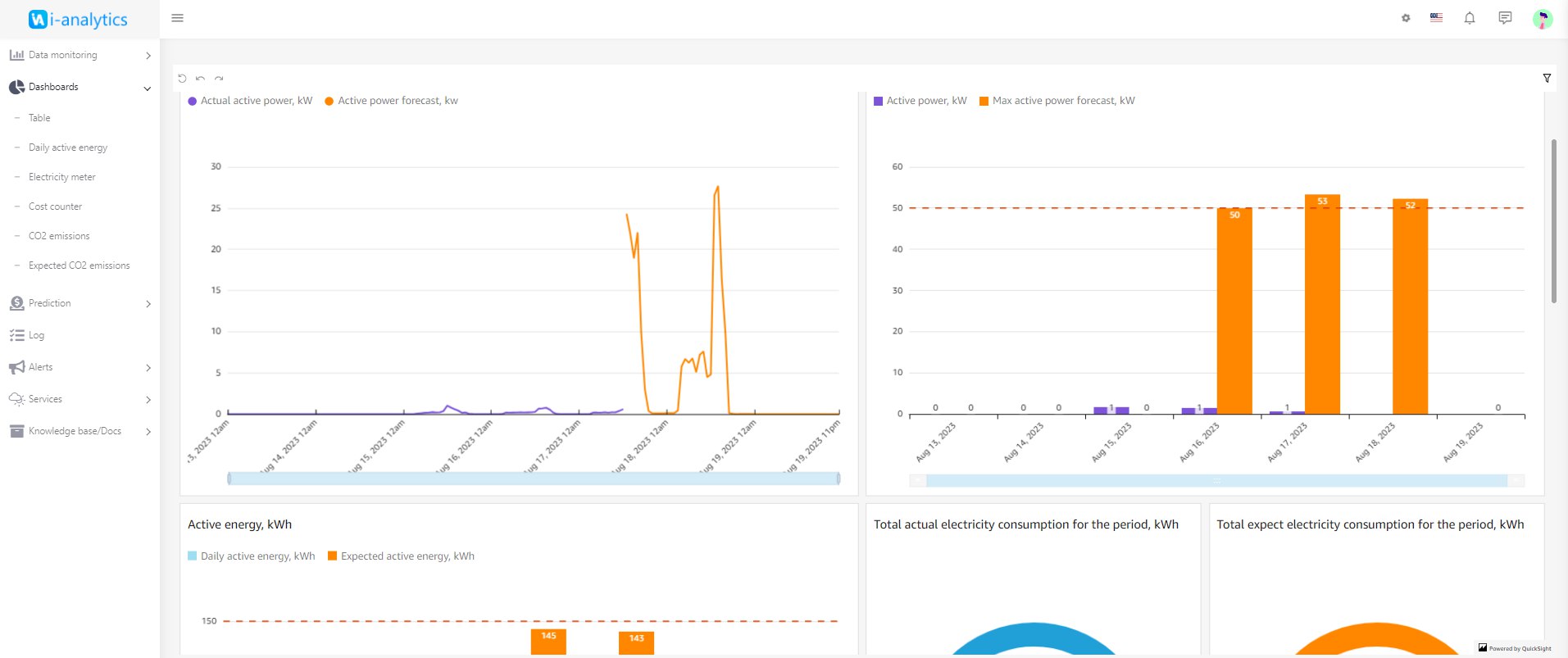This screenshot has height=658, width=1568.
Task: Click orange bar labeled 52
Action: tap(1410, 306)
